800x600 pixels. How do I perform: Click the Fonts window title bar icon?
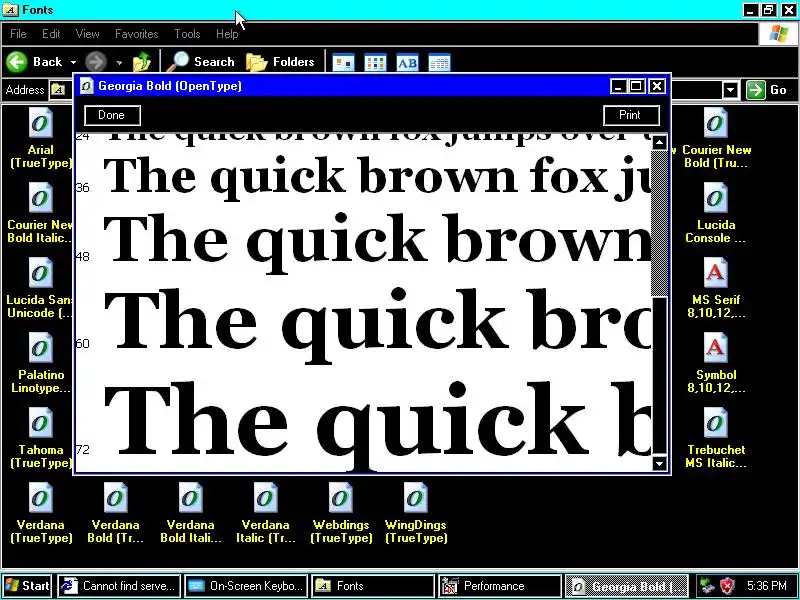[x=10, y=10]
